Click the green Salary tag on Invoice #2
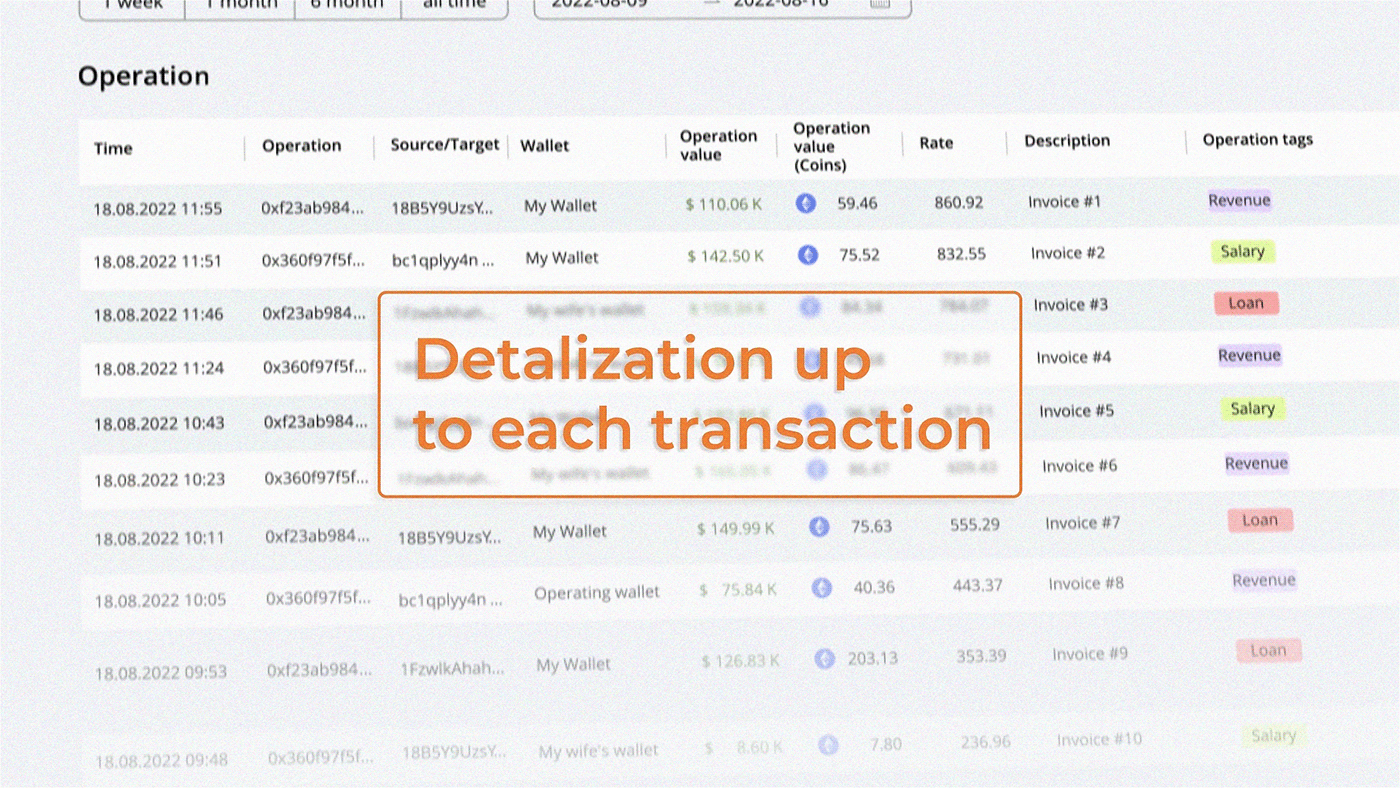Screen dimensions: 1400x788 1242,252
